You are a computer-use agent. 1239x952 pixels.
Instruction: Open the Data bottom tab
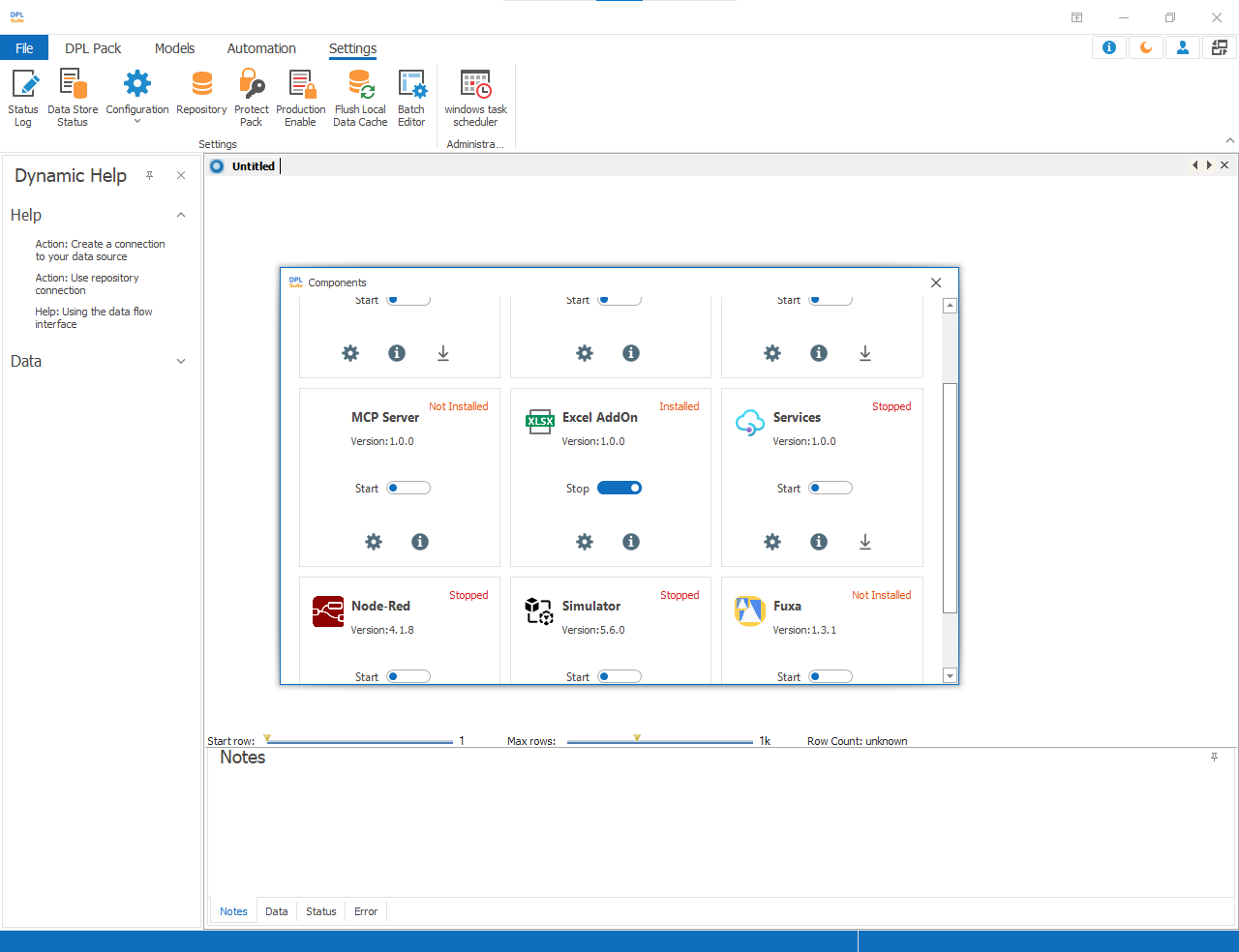(277, 911)
